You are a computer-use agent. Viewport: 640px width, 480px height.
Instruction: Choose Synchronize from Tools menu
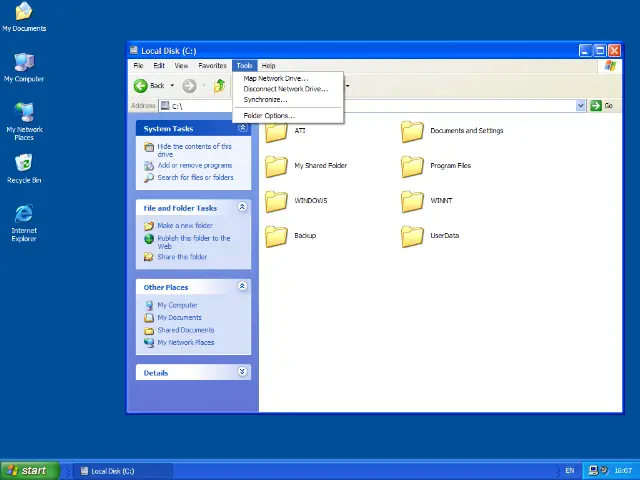[x=288, y=100]
